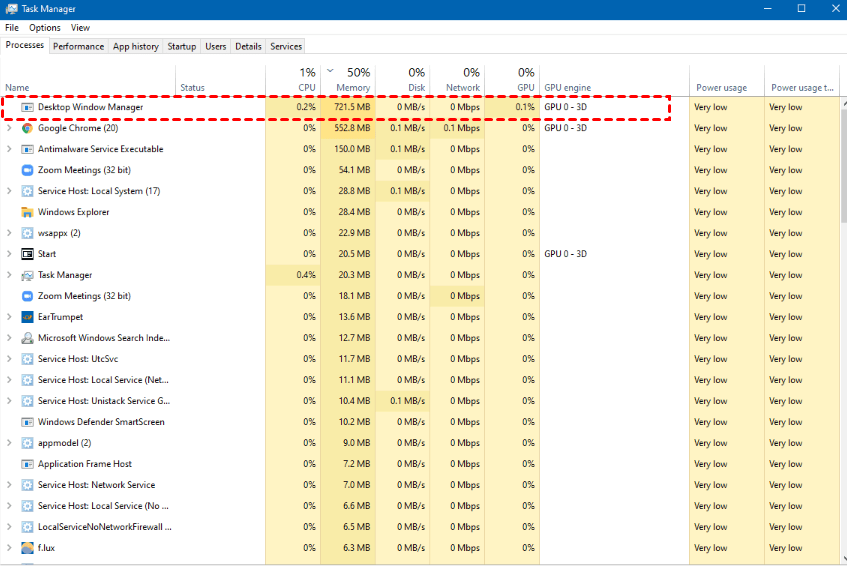Expand the Google Chrome (20) process group
847x573 pixels.
tap(9, 128)
